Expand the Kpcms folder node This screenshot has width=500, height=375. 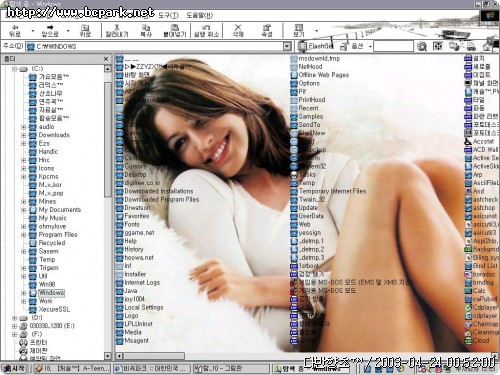point(23,177)
